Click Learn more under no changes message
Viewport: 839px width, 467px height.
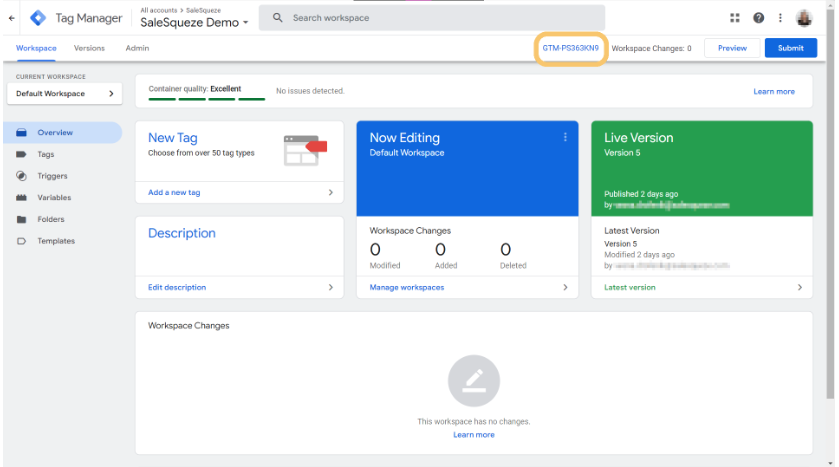[474, 435]
